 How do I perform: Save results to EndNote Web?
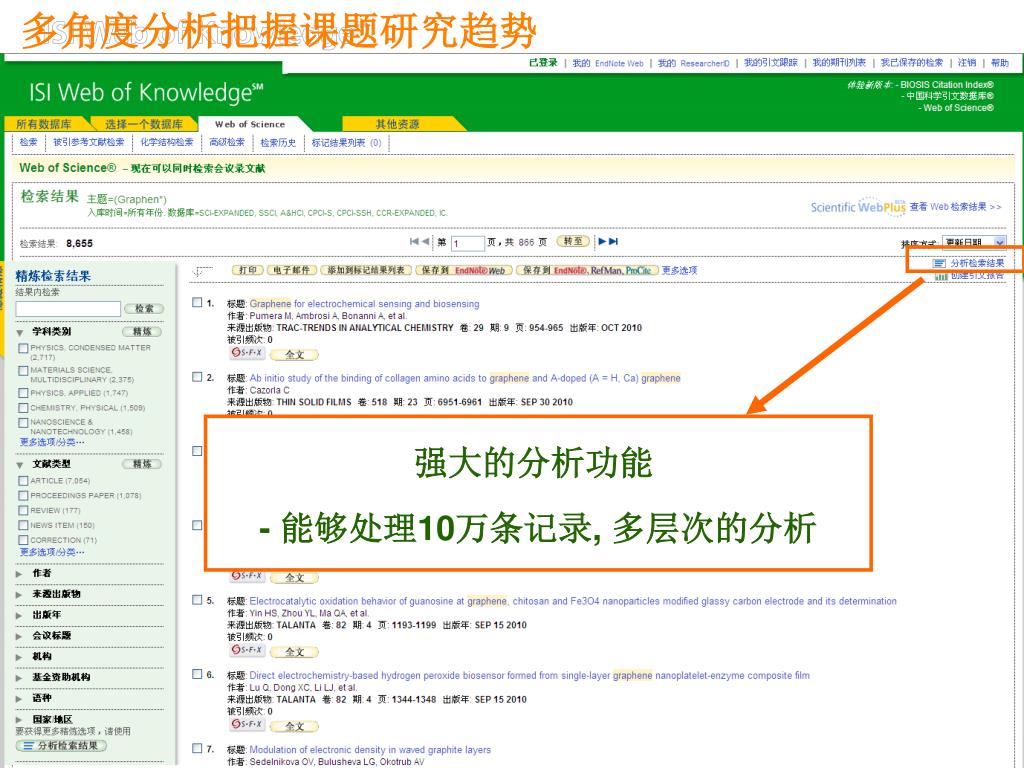coord(463,270)
